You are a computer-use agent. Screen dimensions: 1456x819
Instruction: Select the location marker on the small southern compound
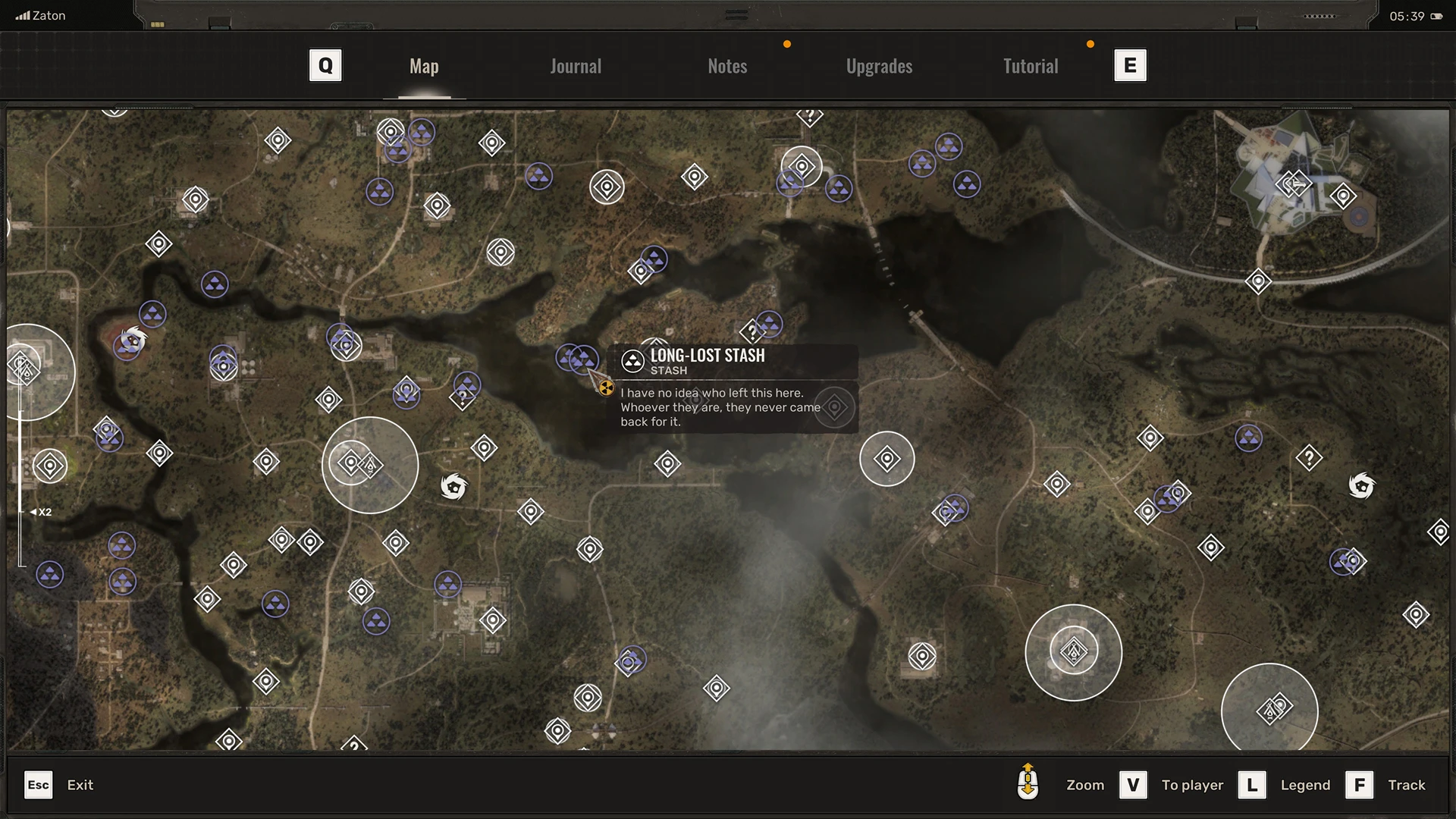point(921,656)
